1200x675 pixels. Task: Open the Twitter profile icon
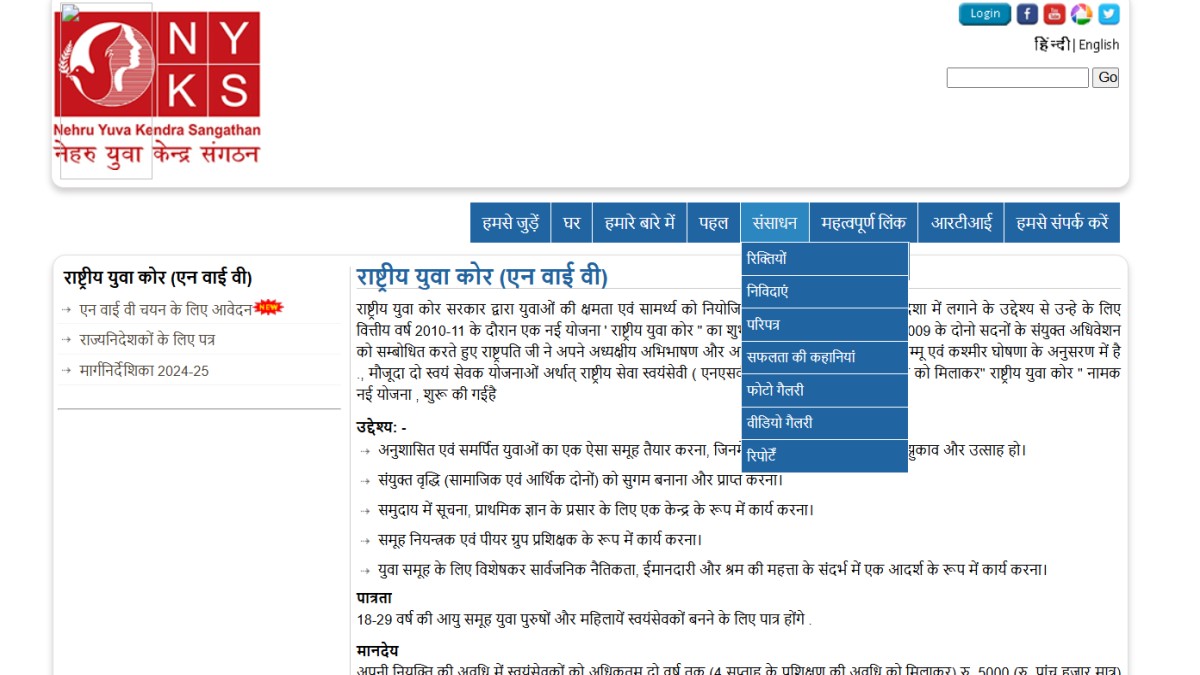(1108, 14)
